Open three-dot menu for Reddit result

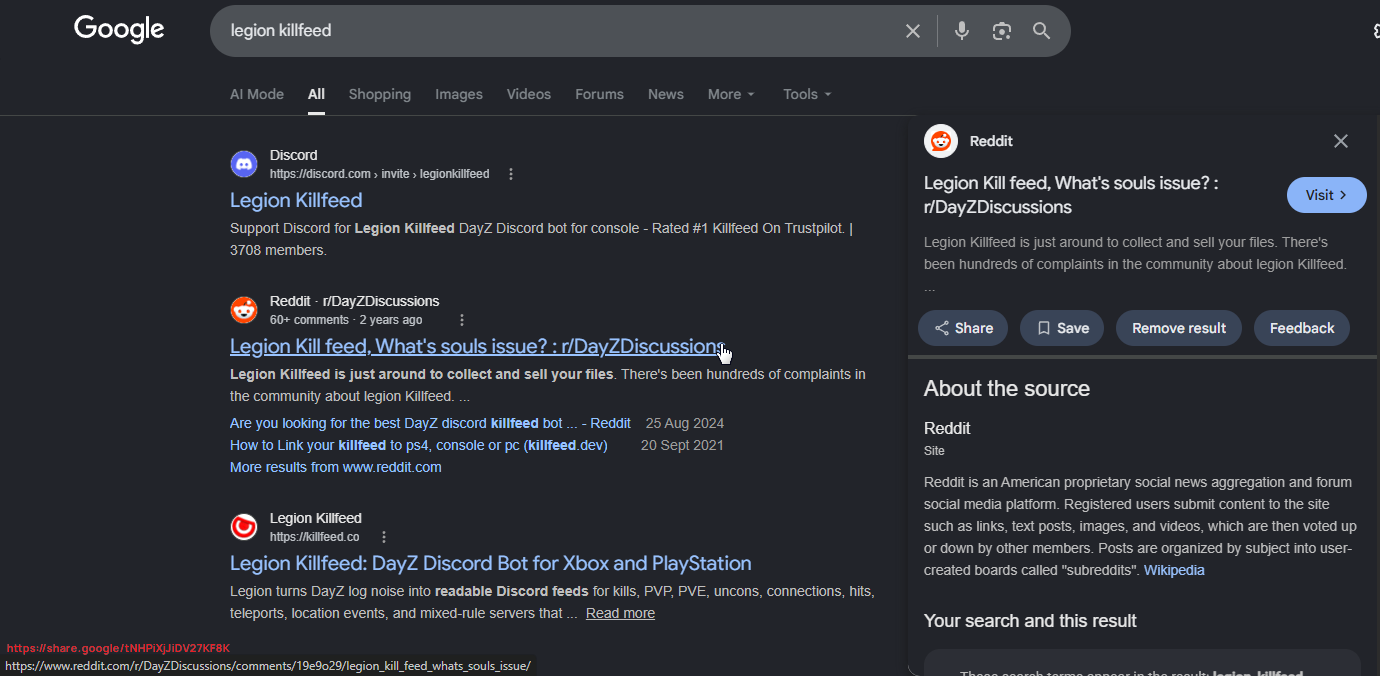click(462, 320)
